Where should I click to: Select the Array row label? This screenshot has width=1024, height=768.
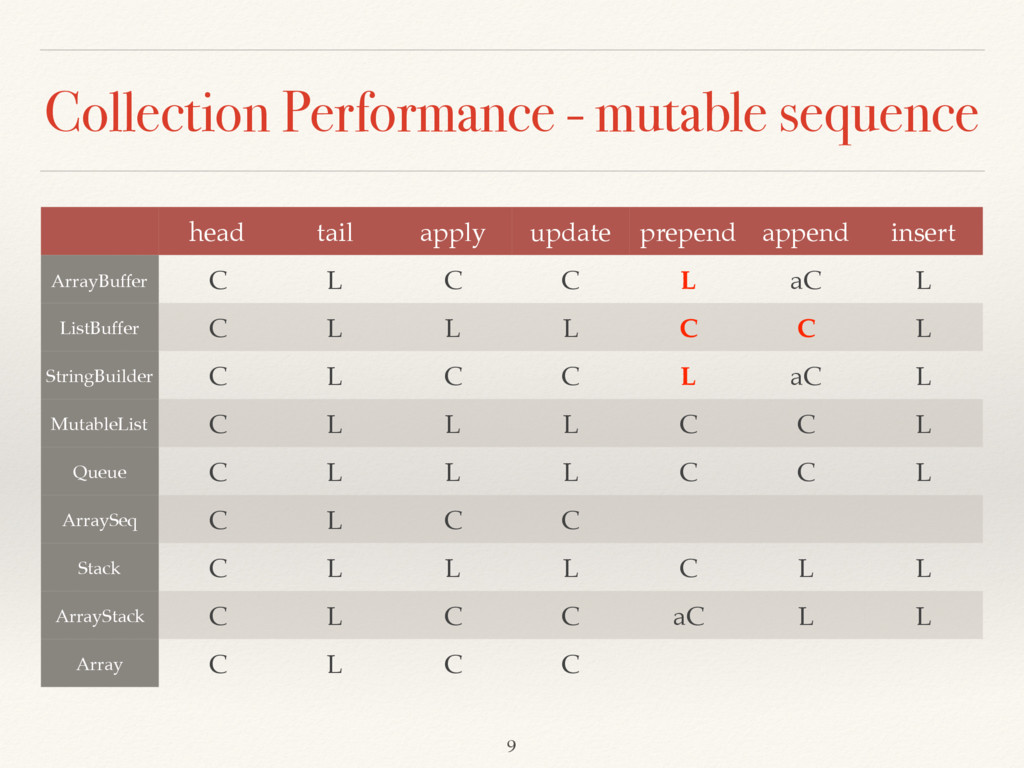click(99, 664)
